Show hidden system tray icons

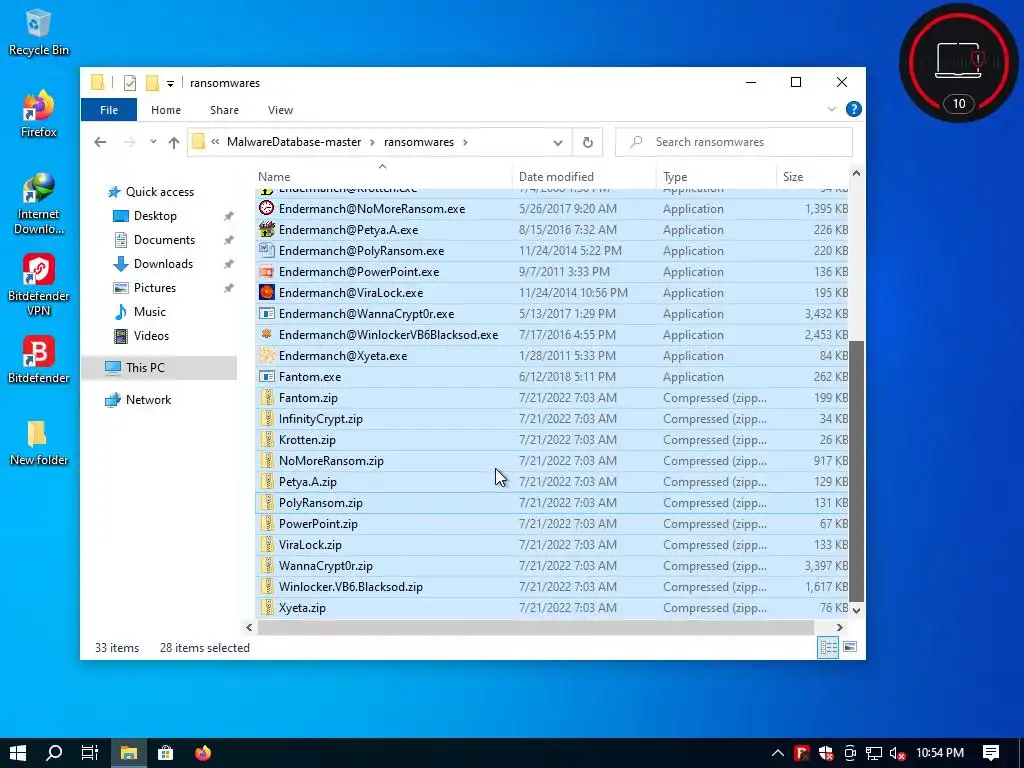coord(777,753)
